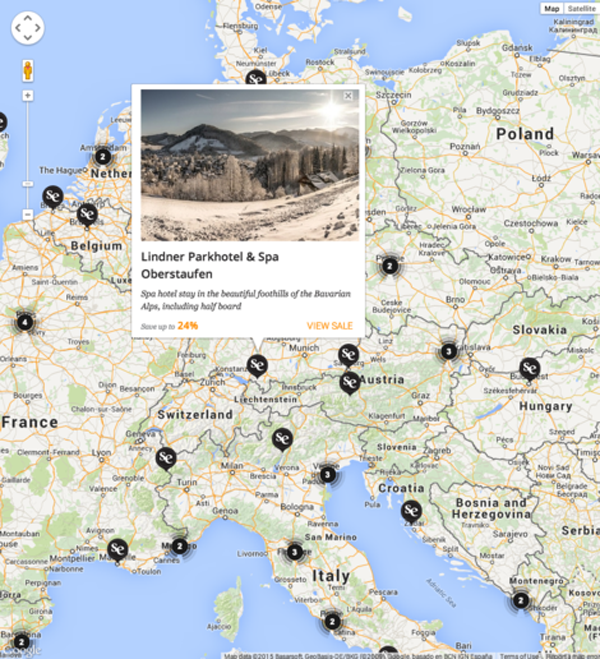The width and height of the screenshot is (600, 659).
Task: Click the Brussels hotel marker
Action: click(87, 215)
